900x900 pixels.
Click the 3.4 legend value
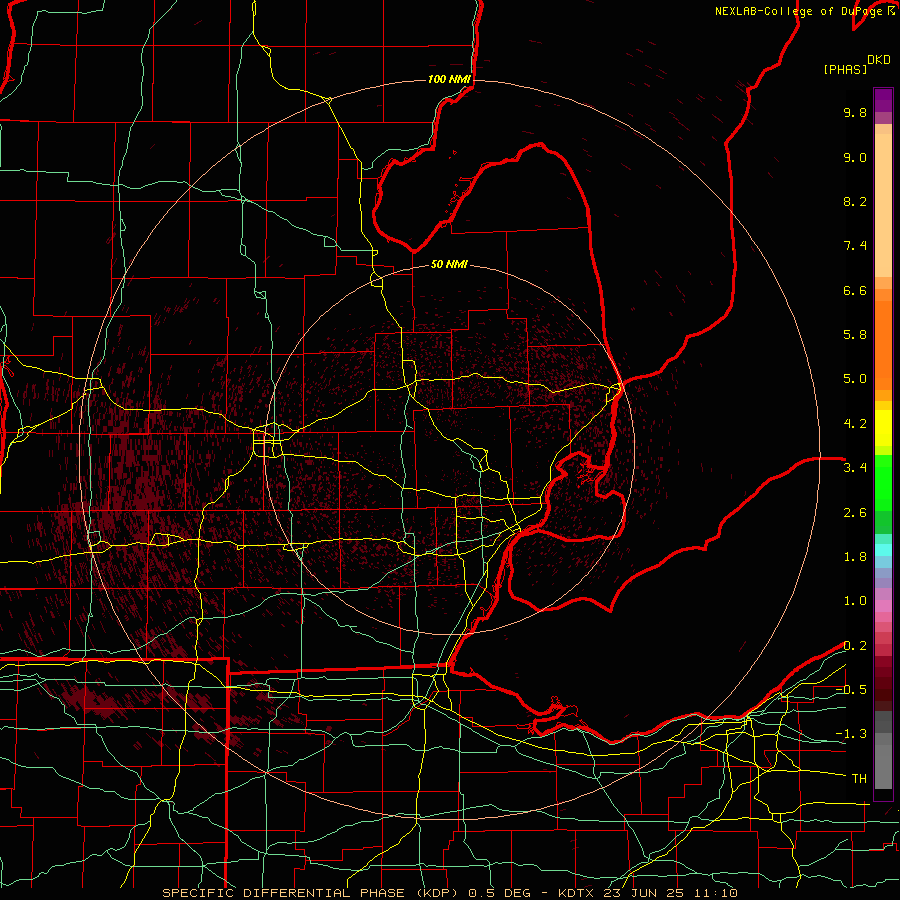pos(855,468)
